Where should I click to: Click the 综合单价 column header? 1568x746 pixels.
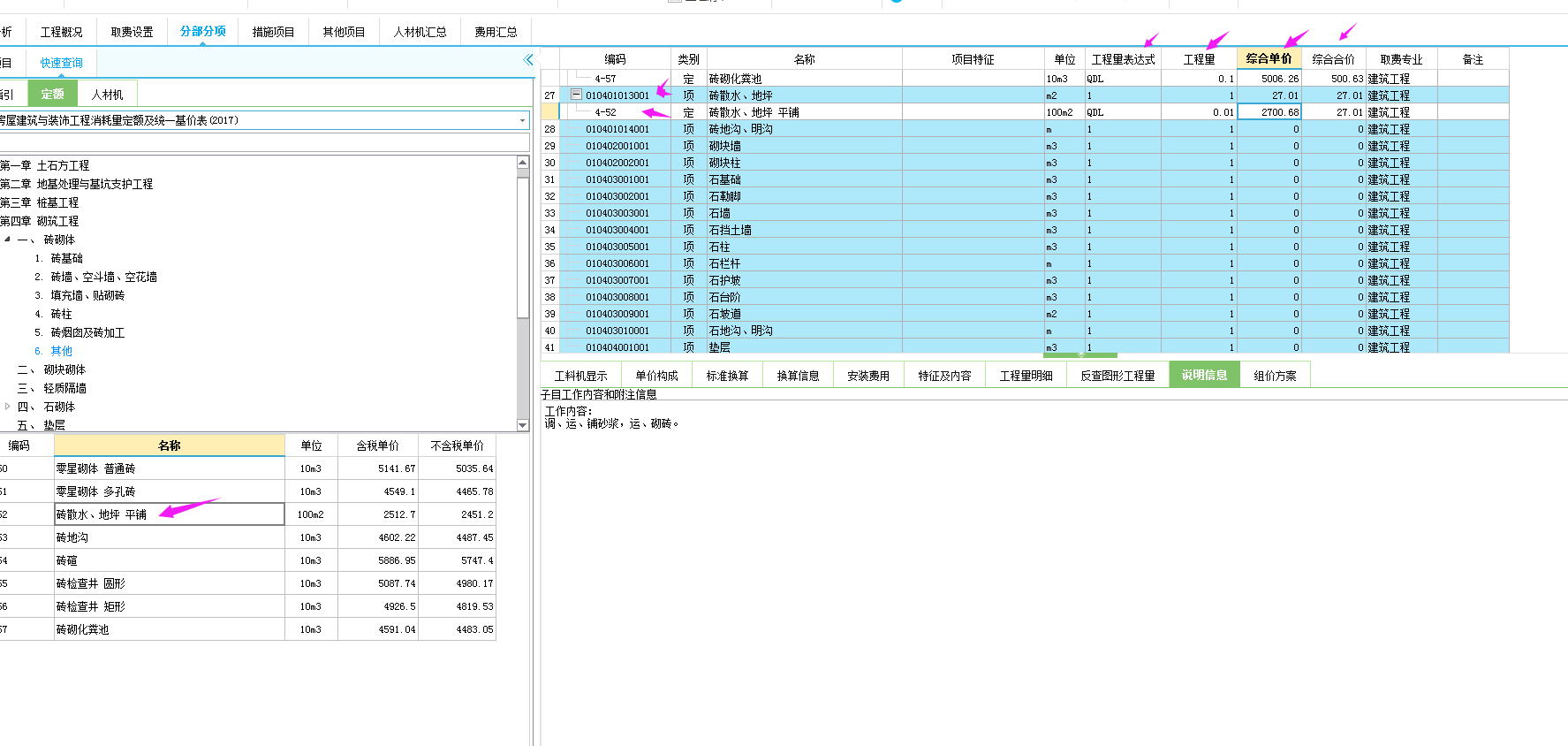point(1269,58)
